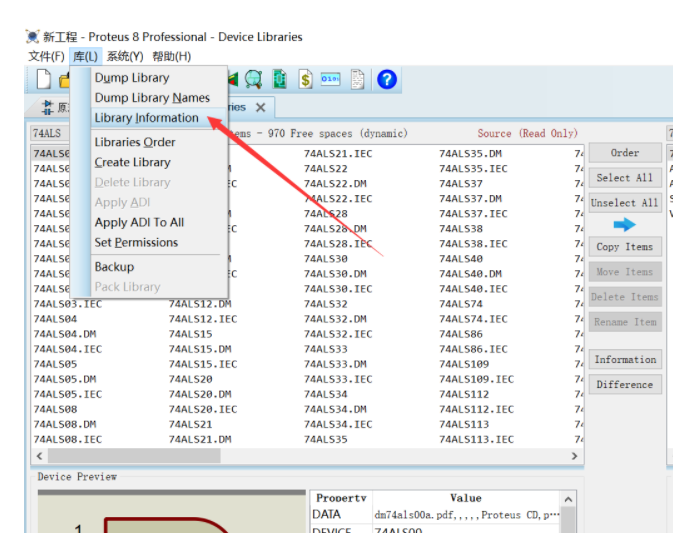Select 74ALS21.DM in device list

(200, 439)
